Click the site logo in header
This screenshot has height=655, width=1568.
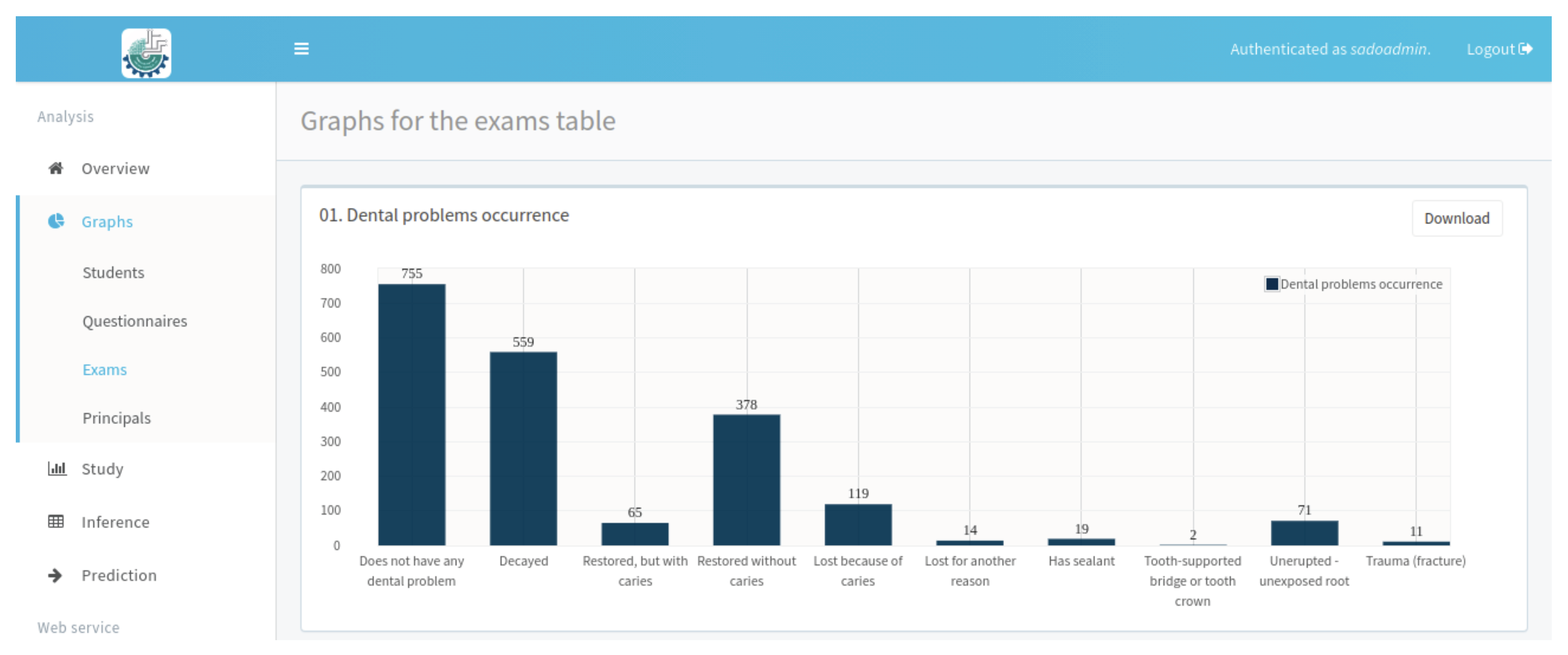(x=146, y=53)
